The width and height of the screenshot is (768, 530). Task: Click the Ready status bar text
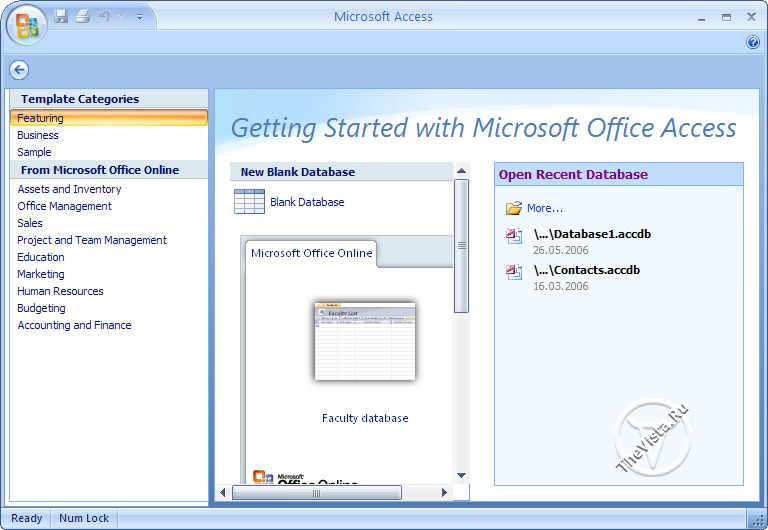(26, 518)
